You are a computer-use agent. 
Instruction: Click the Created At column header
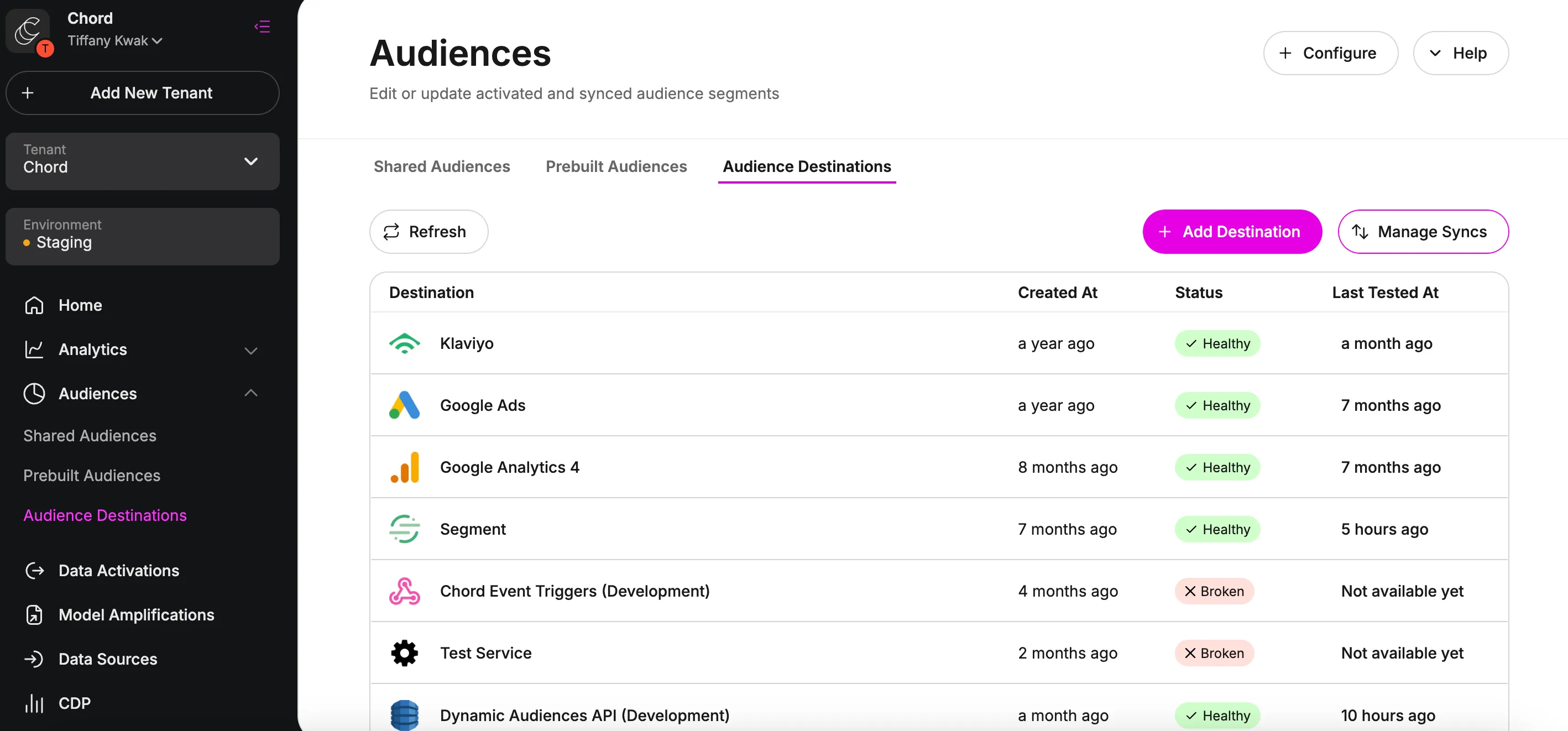1057,293
